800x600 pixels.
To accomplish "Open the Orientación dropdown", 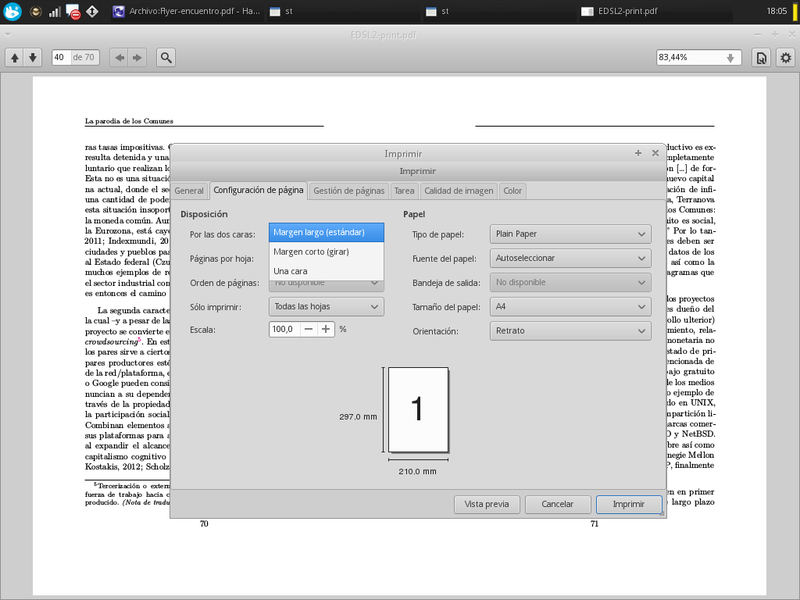I will point(570,330).
